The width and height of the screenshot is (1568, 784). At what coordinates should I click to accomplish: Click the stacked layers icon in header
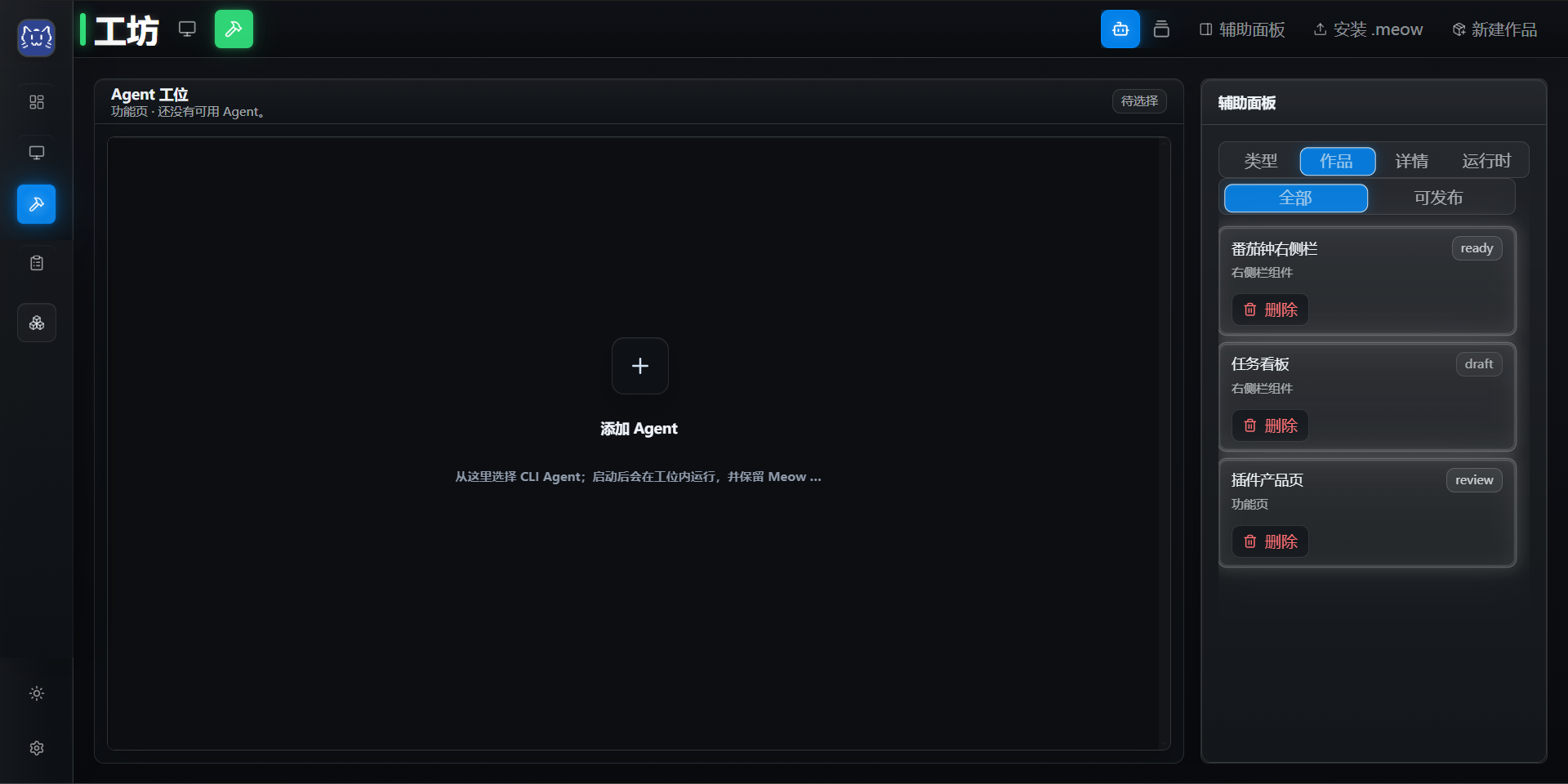pos(1161,29)
